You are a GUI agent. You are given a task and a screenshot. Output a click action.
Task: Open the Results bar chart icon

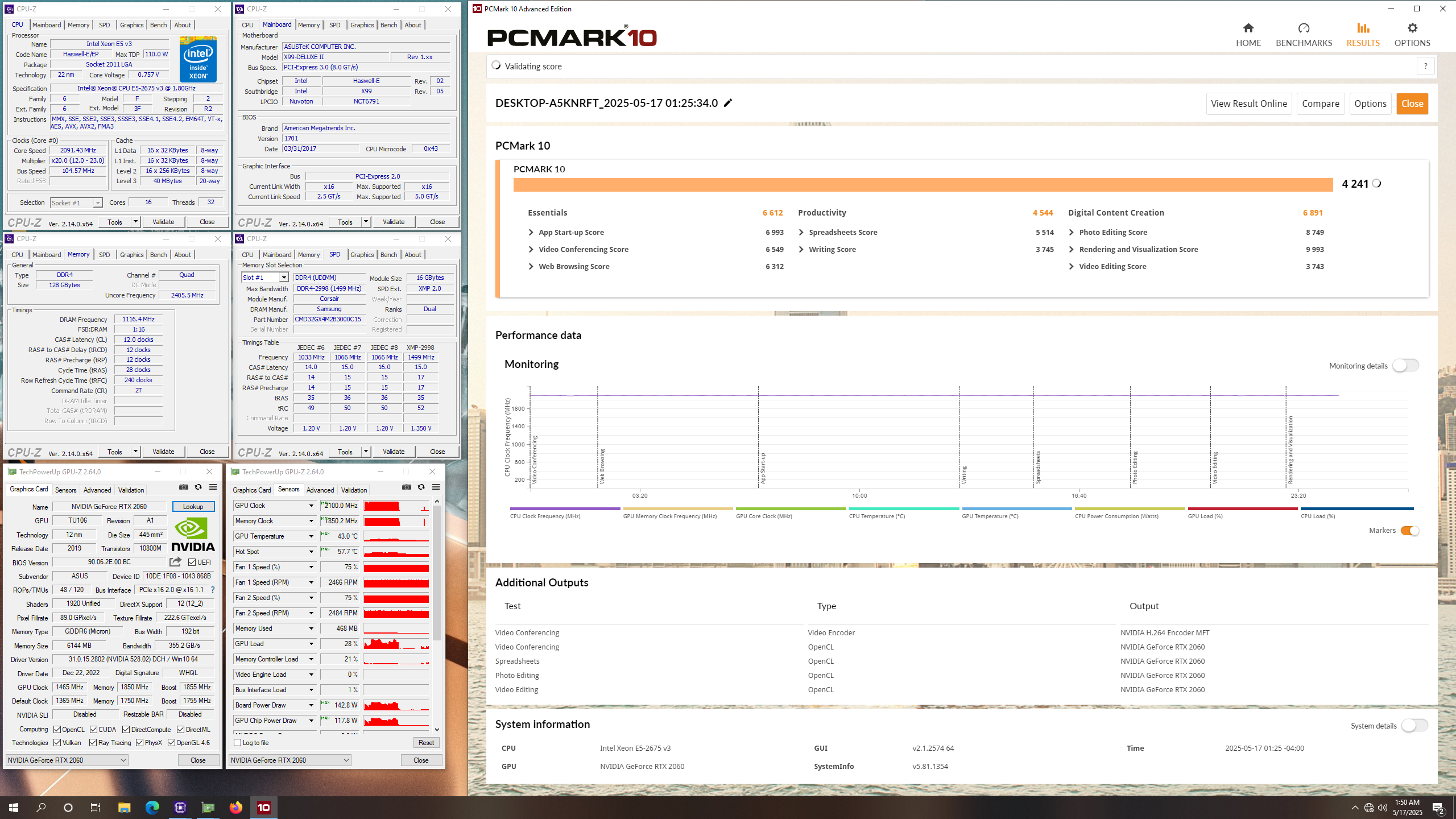click(x=1363, y=28)
